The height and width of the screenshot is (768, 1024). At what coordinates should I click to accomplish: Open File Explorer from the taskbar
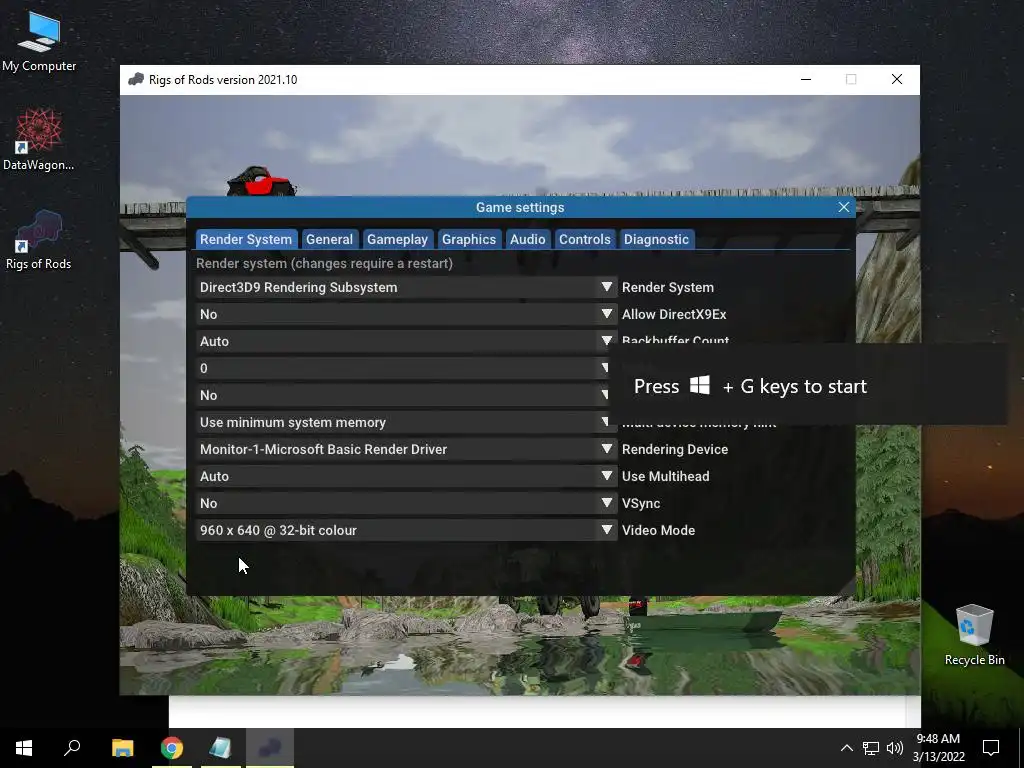click(x=123, y=748)
